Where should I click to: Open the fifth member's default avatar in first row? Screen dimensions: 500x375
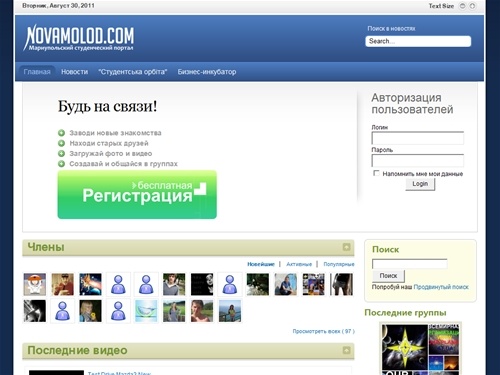(x=146, y=284)
